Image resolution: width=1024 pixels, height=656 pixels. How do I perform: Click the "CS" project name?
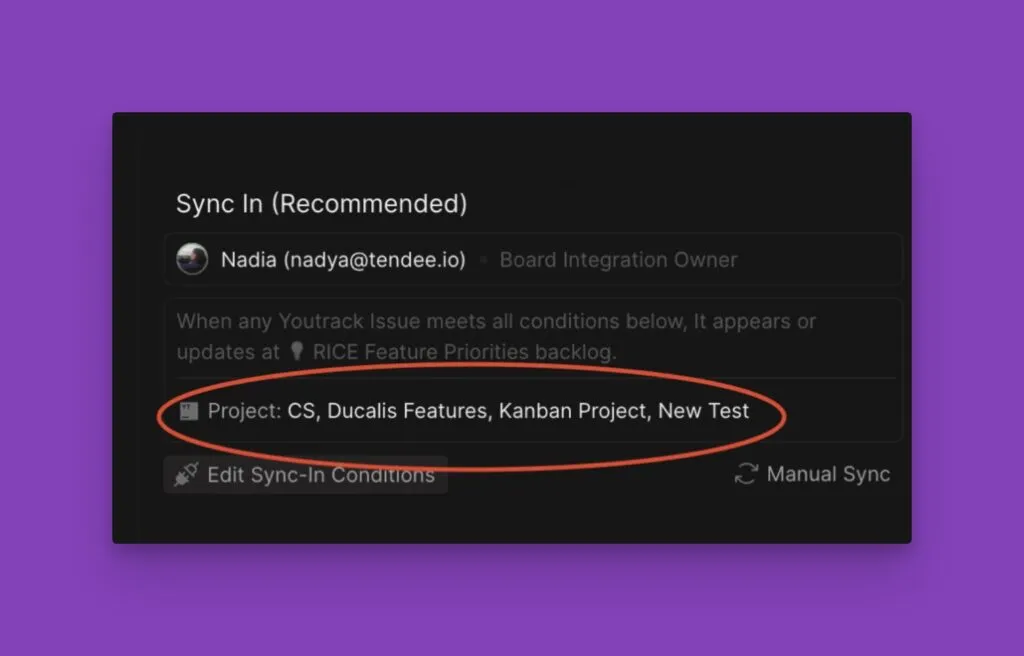tap(301, 411)
